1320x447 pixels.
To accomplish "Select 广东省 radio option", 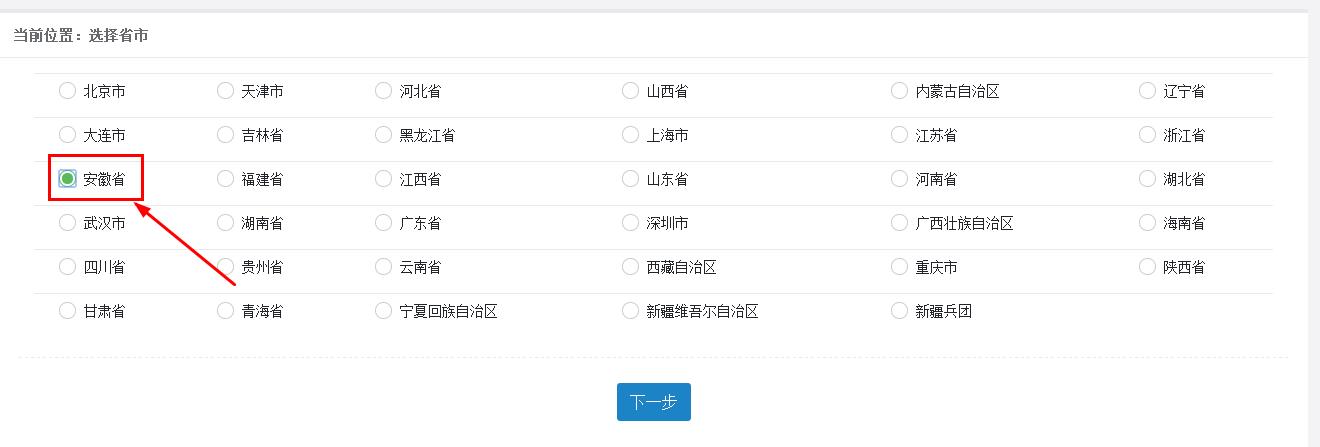I will 383,223.
